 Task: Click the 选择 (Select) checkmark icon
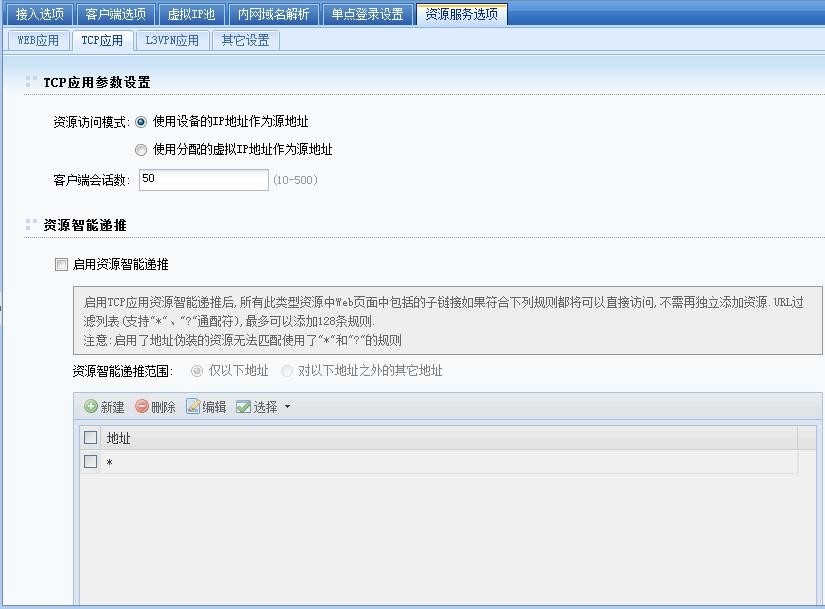pyautogui.click(x=243, y=407)
